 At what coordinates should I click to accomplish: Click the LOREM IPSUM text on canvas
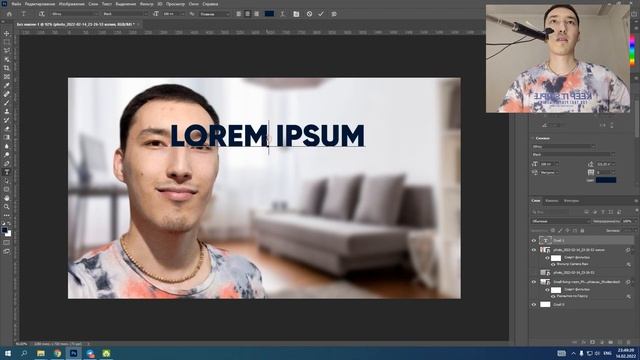(267, 136)
